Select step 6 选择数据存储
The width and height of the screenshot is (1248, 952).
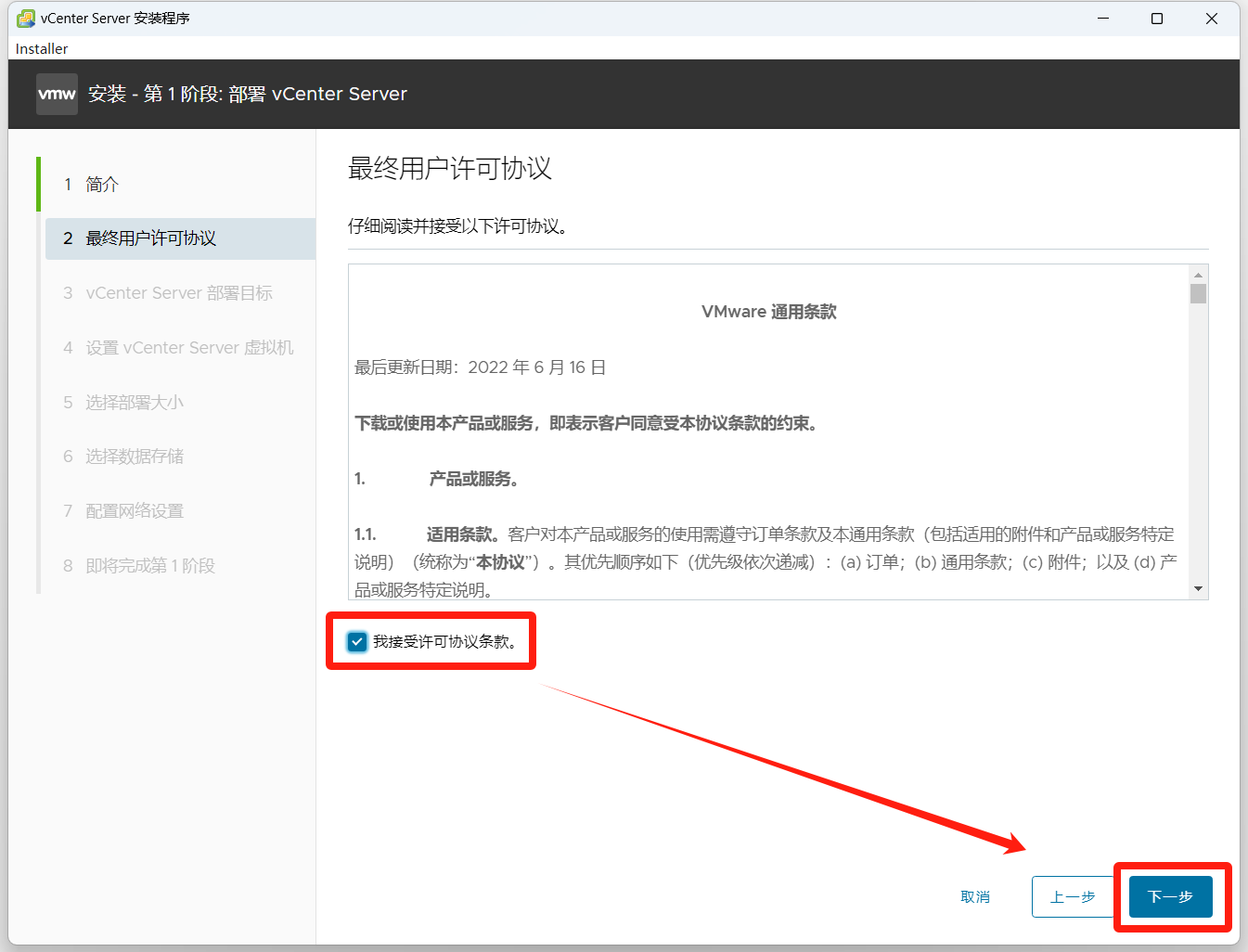[135, 457]
